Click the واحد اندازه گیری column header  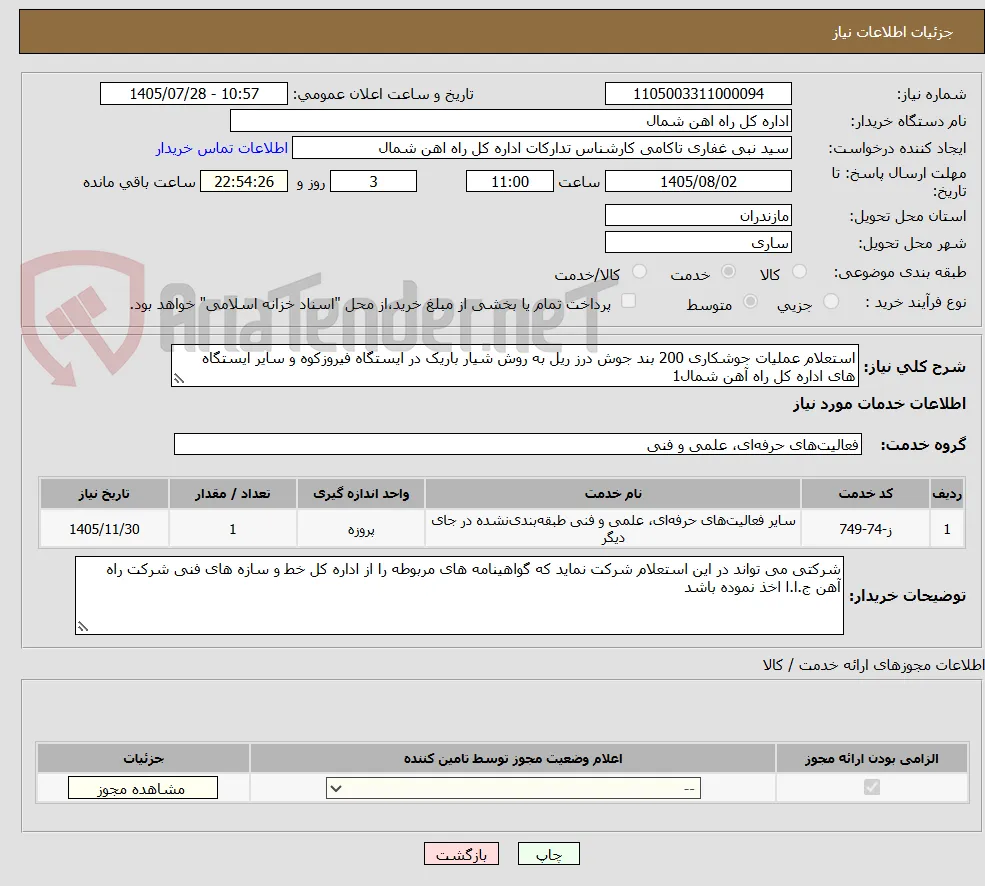click(361, 493)
